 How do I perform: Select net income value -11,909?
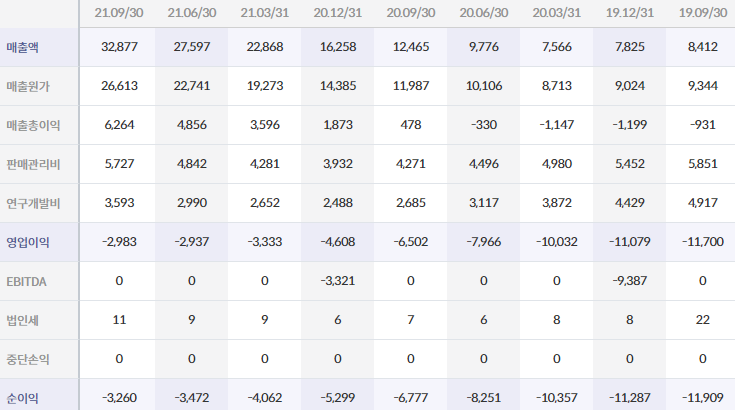pyautogui.click(x=703, y=398)
